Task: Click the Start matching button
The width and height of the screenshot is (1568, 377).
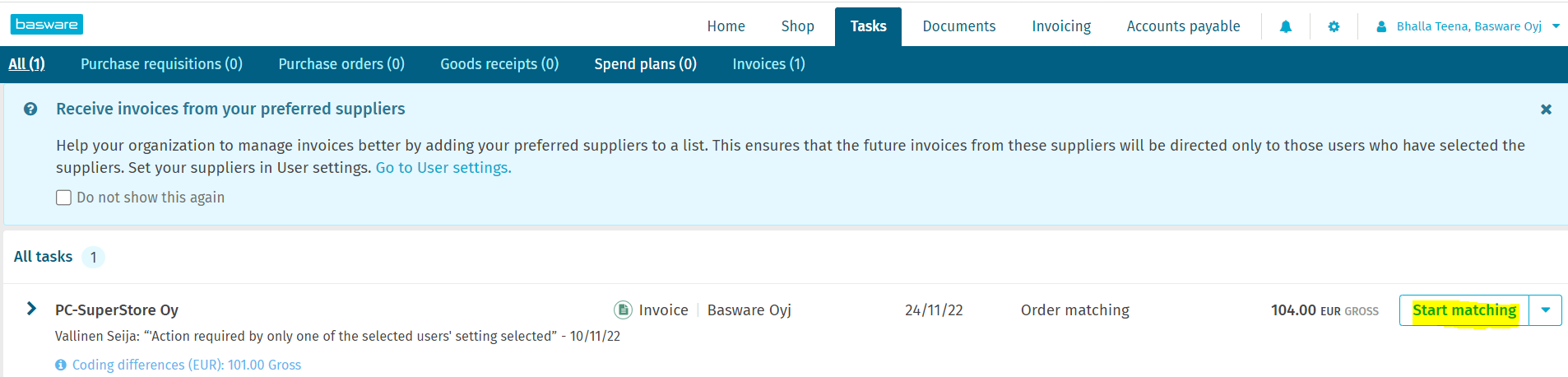Action: [x=1464, y=310]
